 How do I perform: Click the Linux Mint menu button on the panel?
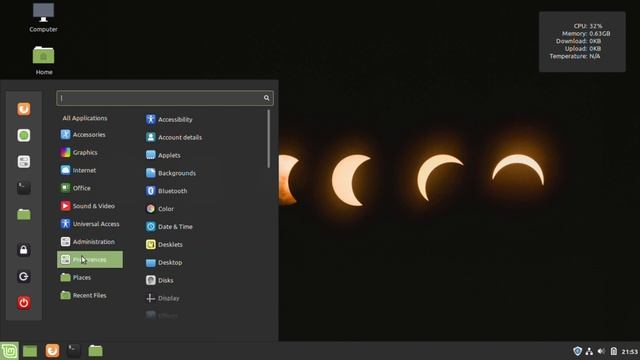click(x=9, y=351)
